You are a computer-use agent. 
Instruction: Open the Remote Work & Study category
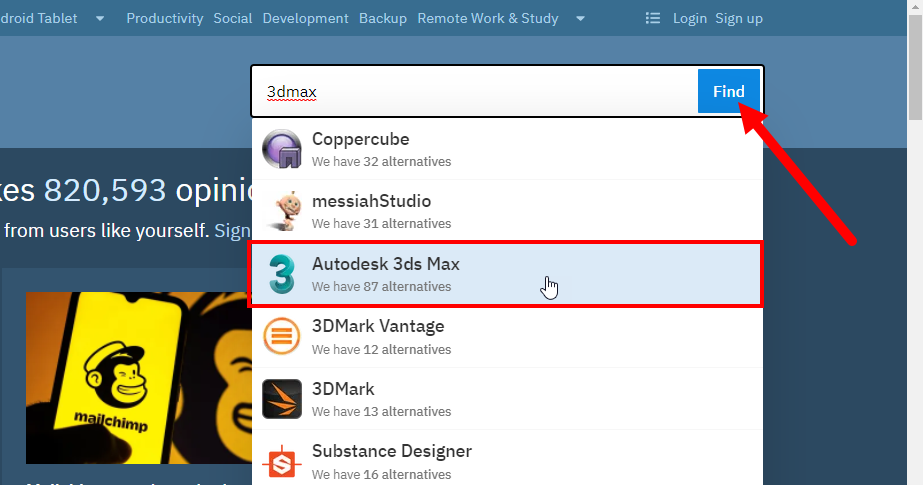coord(488,18)
